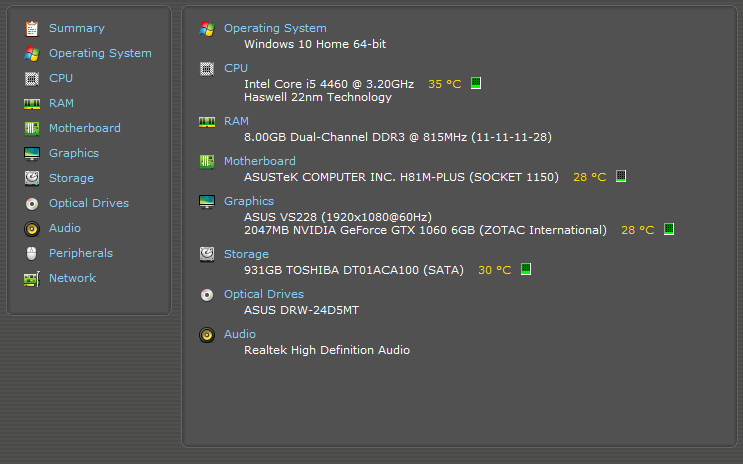Open the Summary section in sidebar
Screen dimensions: 743x464
(x=77, y=28)
